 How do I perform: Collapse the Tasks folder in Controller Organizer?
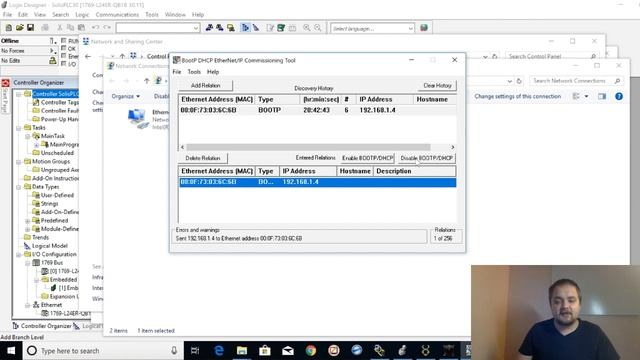pyautogui.click(x=19, y=128)
